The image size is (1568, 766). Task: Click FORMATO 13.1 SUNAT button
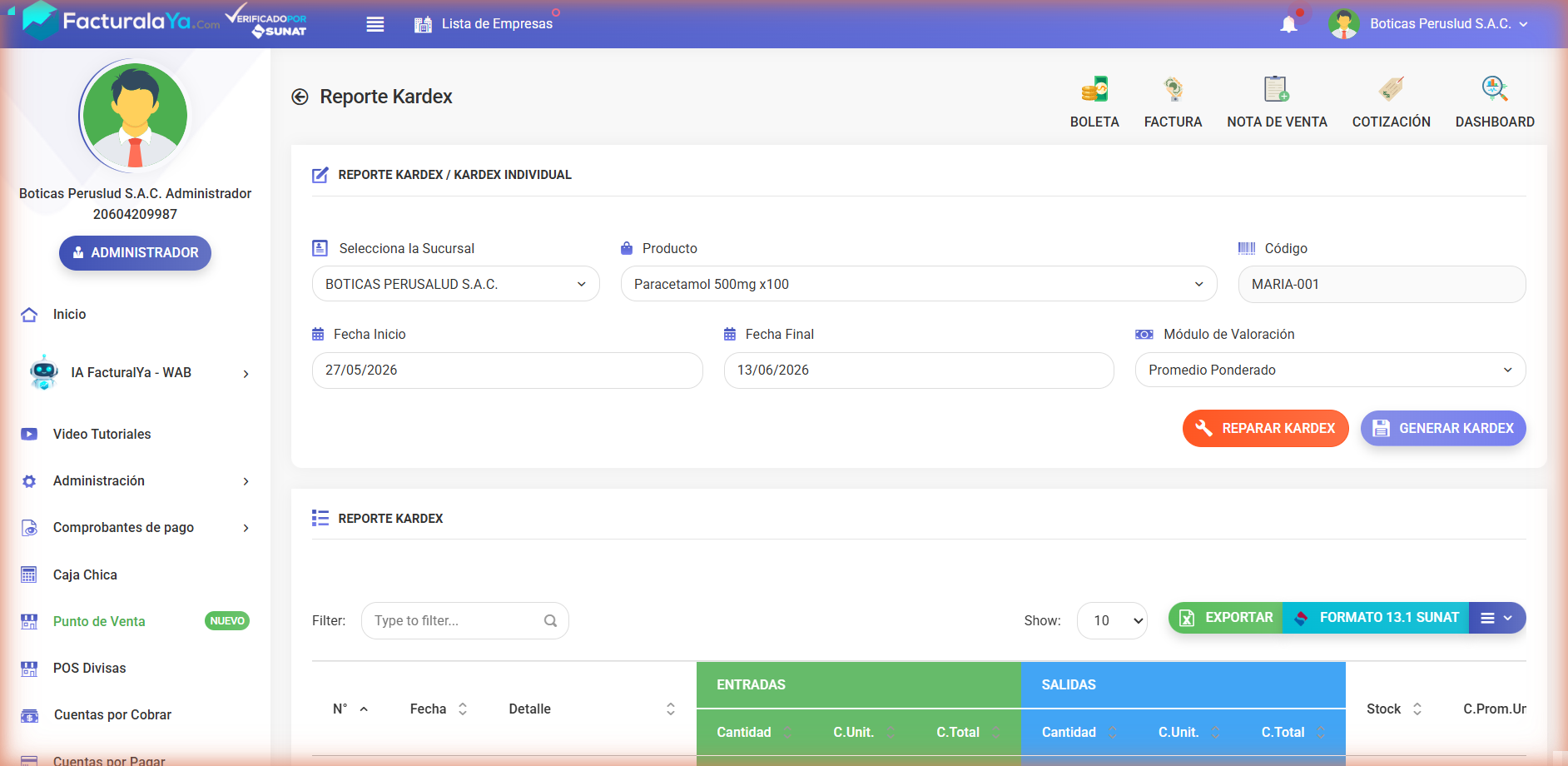(x=1376, y=618)
